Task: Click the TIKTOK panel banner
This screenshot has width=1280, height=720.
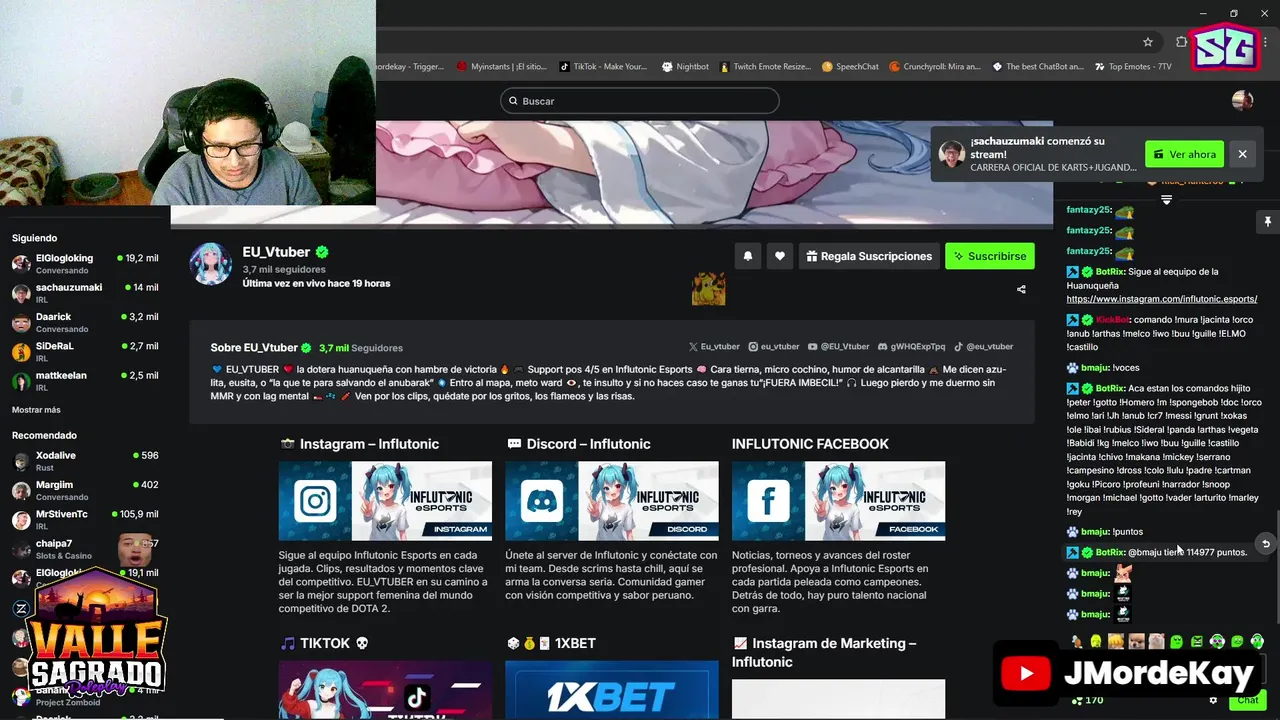Action: click(x=385, y=690)
